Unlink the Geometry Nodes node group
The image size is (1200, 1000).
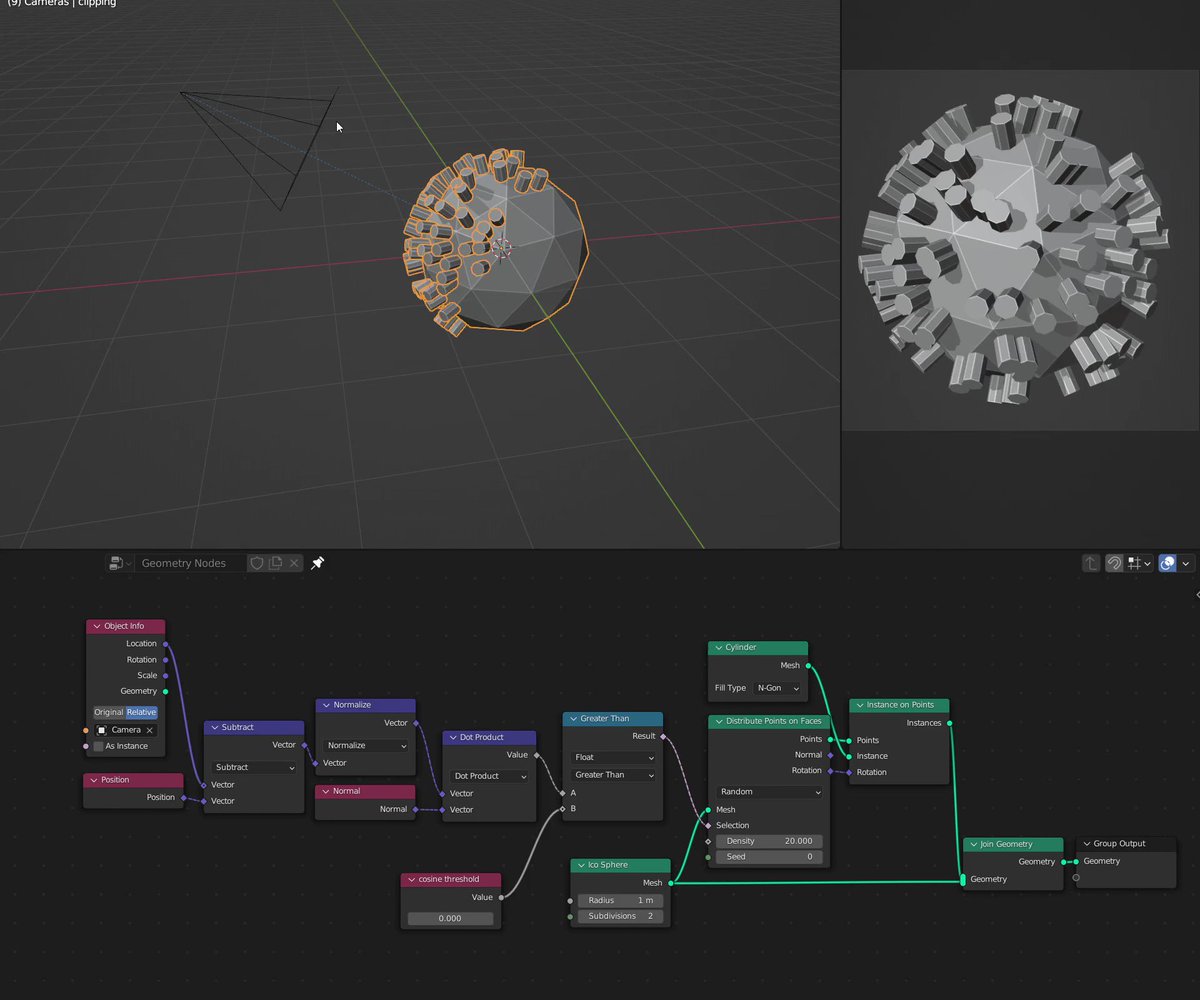tap(294, 563)
